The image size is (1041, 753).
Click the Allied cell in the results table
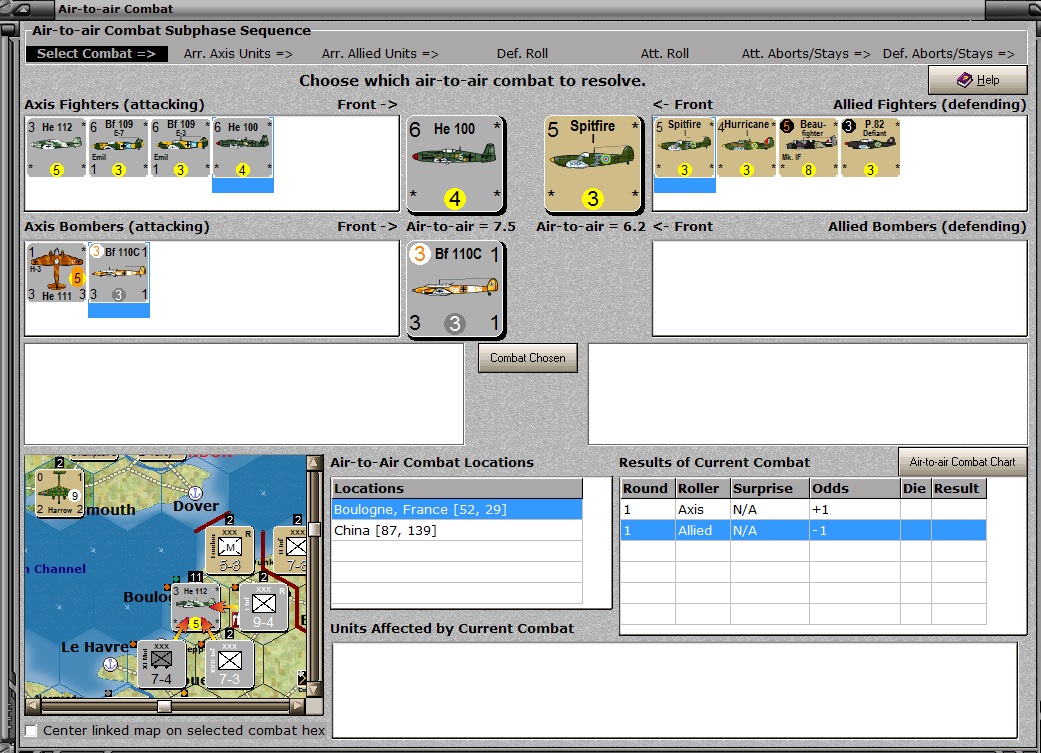[702, 531]
